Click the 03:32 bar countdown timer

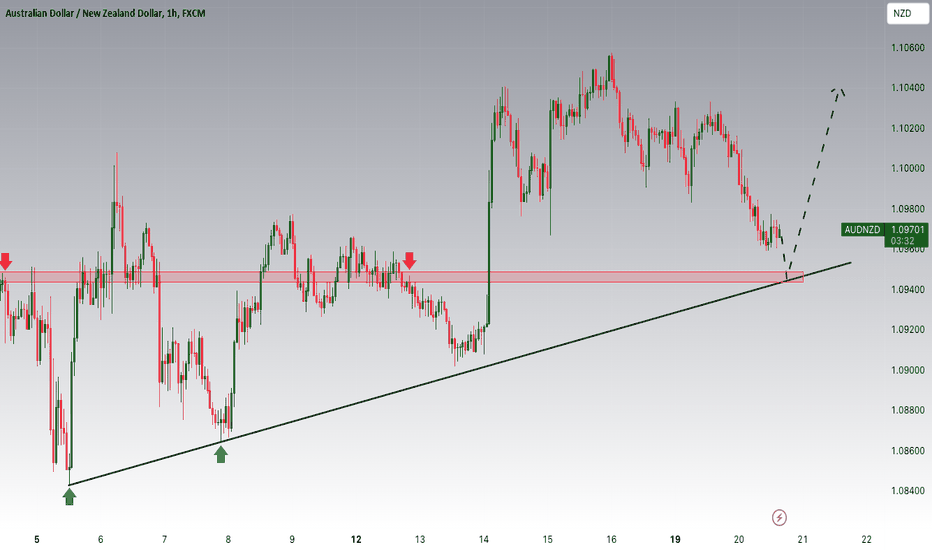click(902, 241)
